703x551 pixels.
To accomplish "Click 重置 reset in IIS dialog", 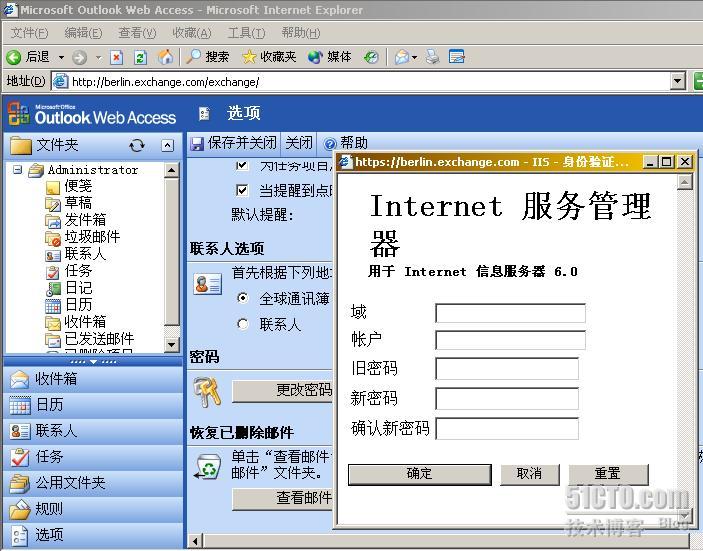I will (x=608, y=475).
